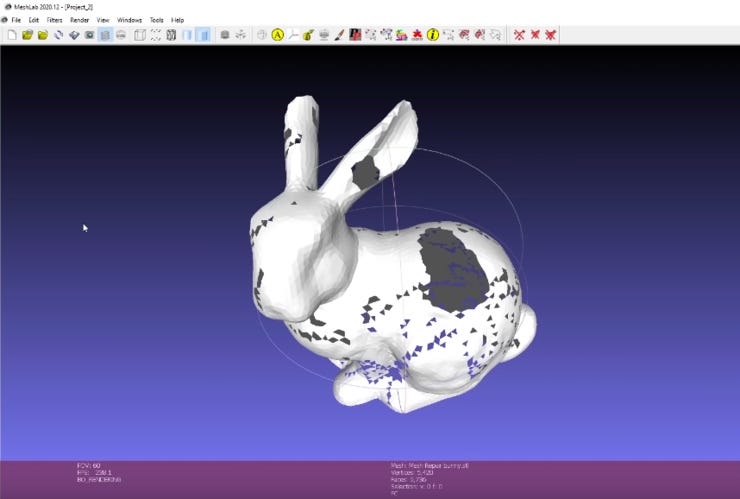Click the Selection v: 0 f: 0 text
Image resolution: width=740 pixels, height=499 pixels.
coord(416,487)
